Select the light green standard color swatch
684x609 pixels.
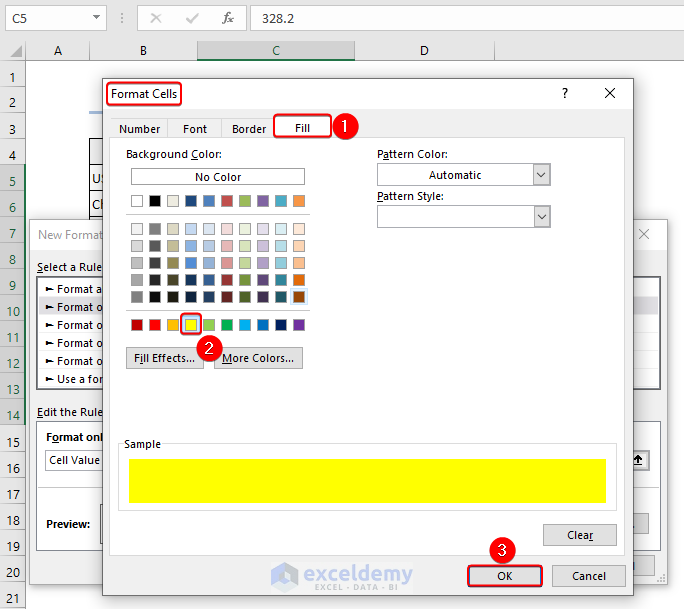pos(209,325)
